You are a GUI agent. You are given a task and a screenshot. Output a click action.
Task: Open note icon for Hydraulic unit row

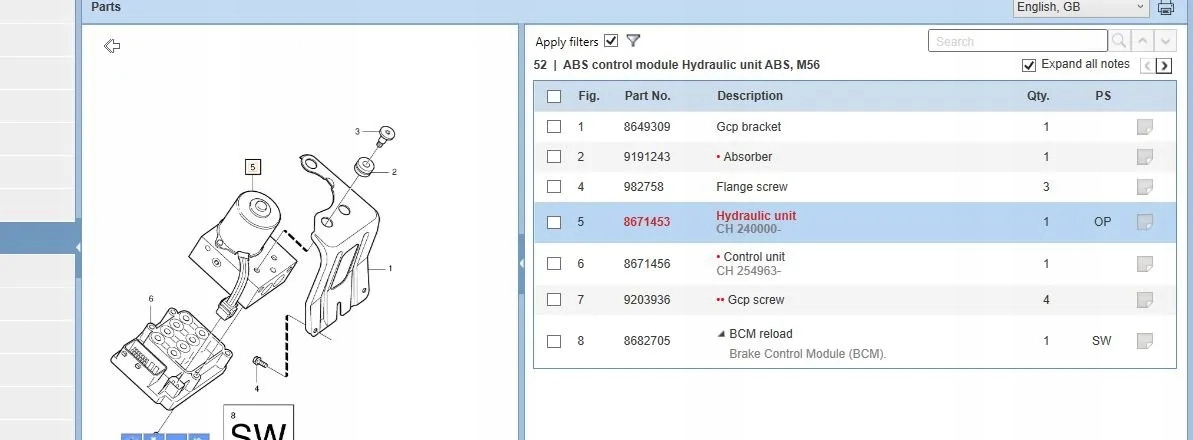(x=1144, y=222)
